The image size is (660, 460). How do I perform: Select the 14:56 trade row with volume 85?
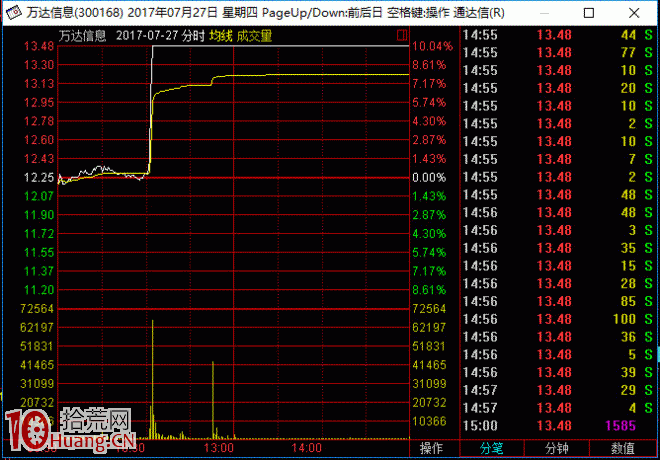pos(558,301)
